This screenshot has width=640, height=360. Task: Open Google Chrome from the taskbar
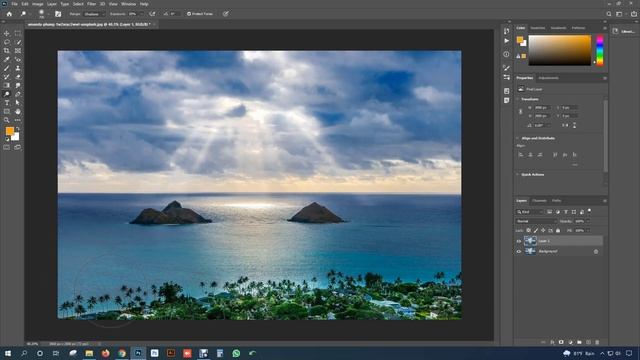click(122, 353)
